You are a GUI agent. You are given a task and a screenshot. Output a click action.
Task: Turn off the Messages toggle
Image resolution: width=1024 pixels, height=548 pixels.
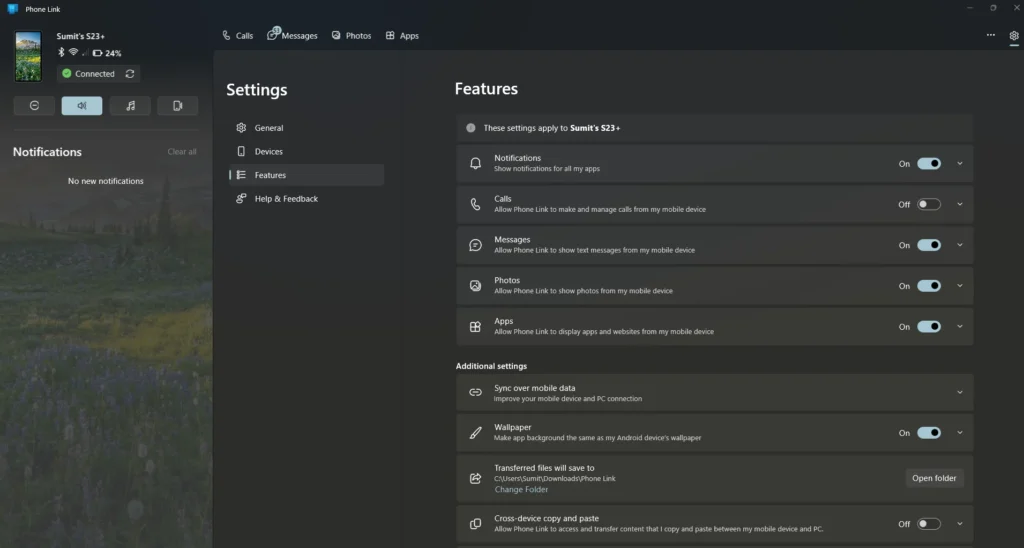coord(929,245)
